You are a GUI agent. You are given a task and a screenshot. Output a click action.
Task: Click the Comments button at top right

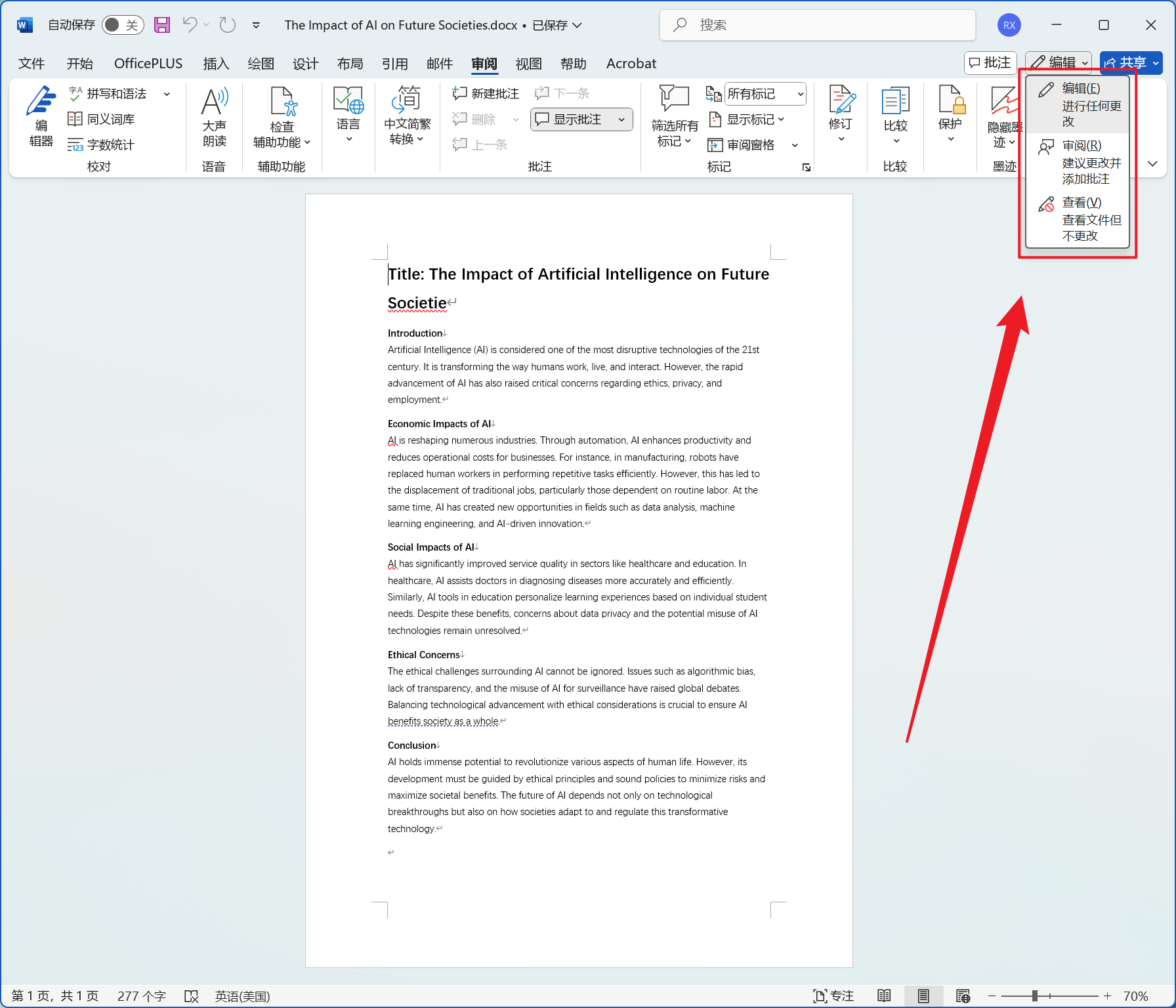click(990, 63)
